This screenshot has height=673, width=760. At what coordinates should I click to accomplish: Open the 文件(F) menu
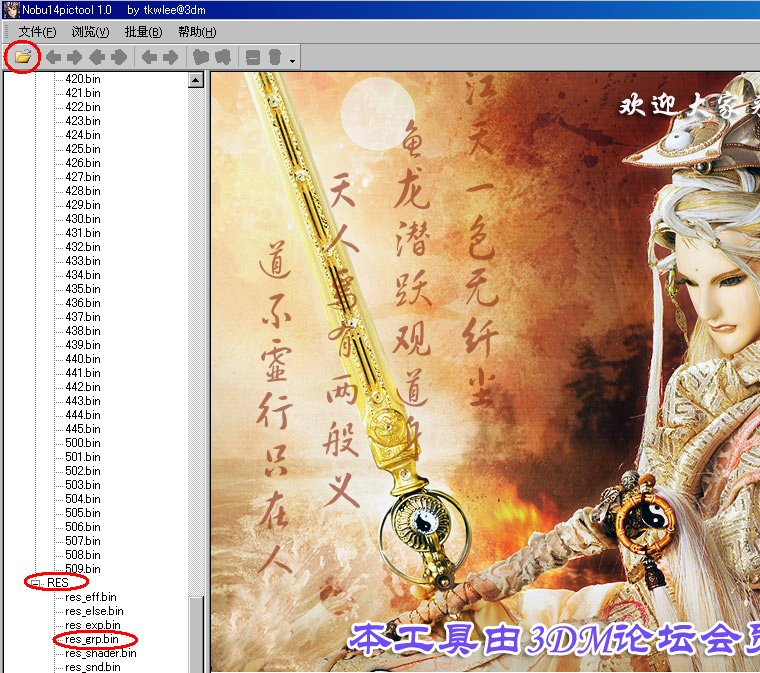pyautogui.click(x=37, y=32)
